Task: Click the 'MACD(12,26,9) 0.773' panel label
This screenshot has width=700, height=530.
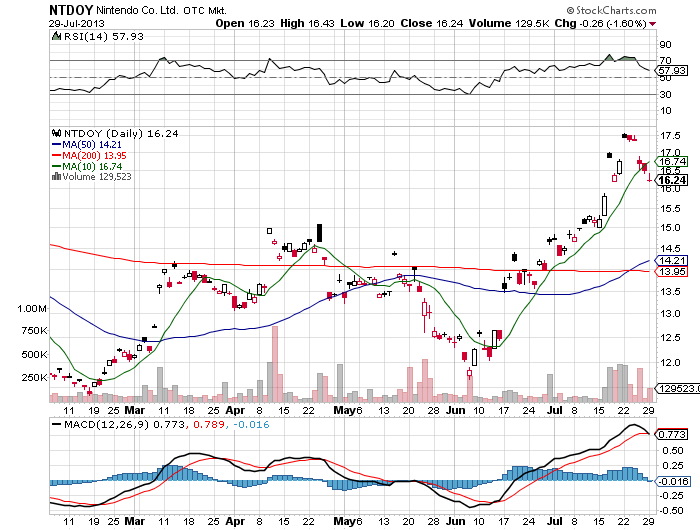Action: click(124, 424)
